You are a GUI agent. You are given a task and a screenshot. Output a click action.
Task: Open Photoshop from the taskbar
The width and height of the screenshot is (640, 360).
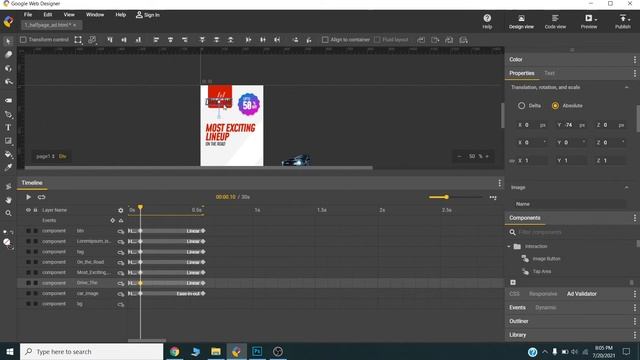[x=257, y=351]
